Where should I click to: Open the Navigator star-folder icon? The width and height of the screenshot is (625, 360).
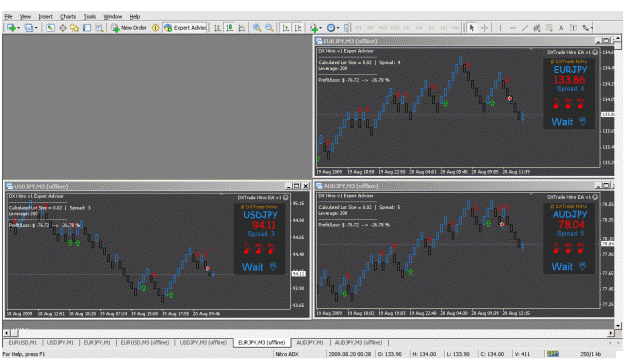pyautogui.click(x=75, y=28)
